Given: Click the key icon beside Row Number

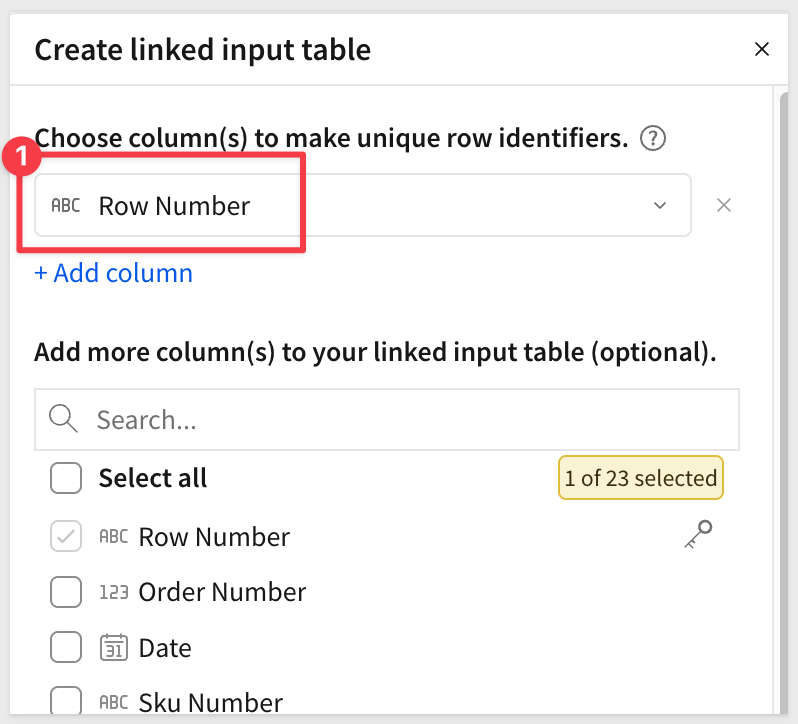Looking at the screenshot, I should point(698,536).
